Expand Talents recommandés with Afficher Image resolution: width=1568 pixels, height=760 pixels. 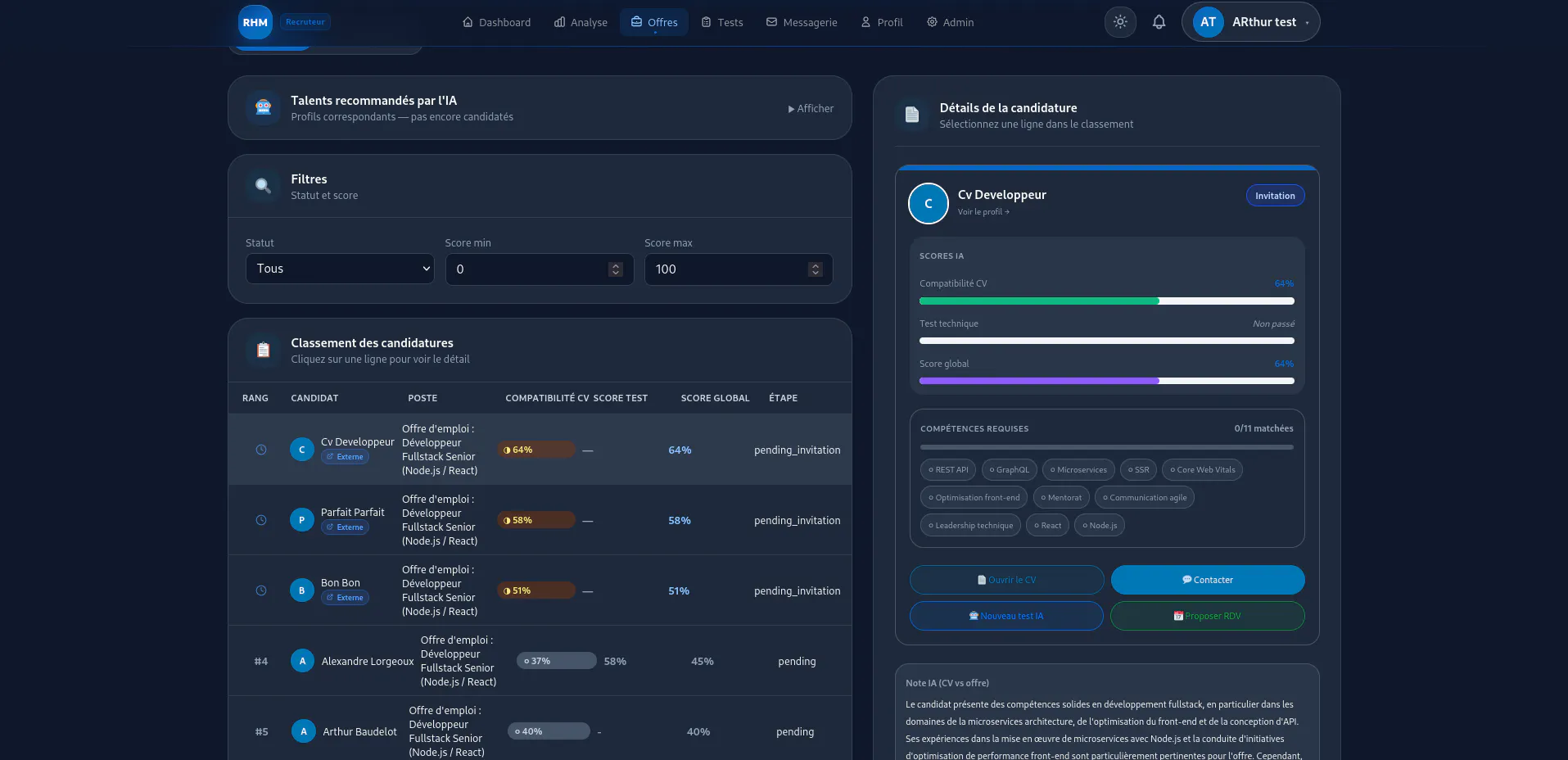(811, 108)
